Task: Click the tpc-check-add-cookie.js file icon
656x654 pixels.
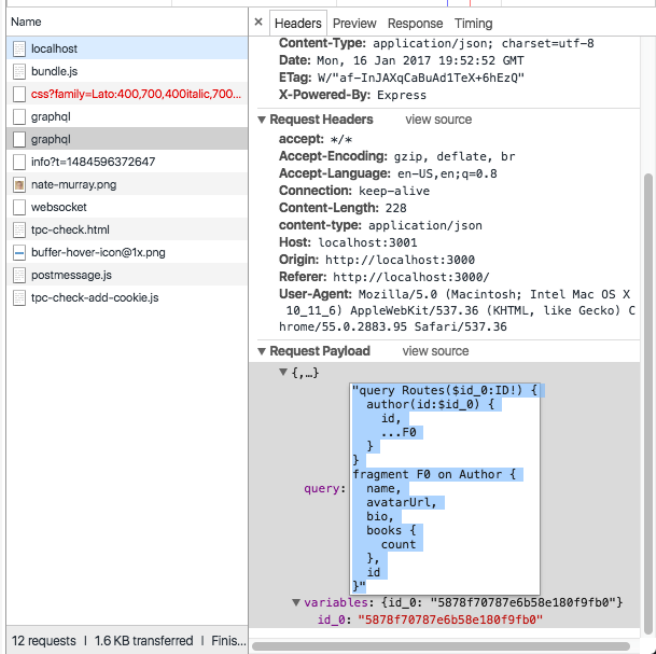Action: tap(19, 298)
